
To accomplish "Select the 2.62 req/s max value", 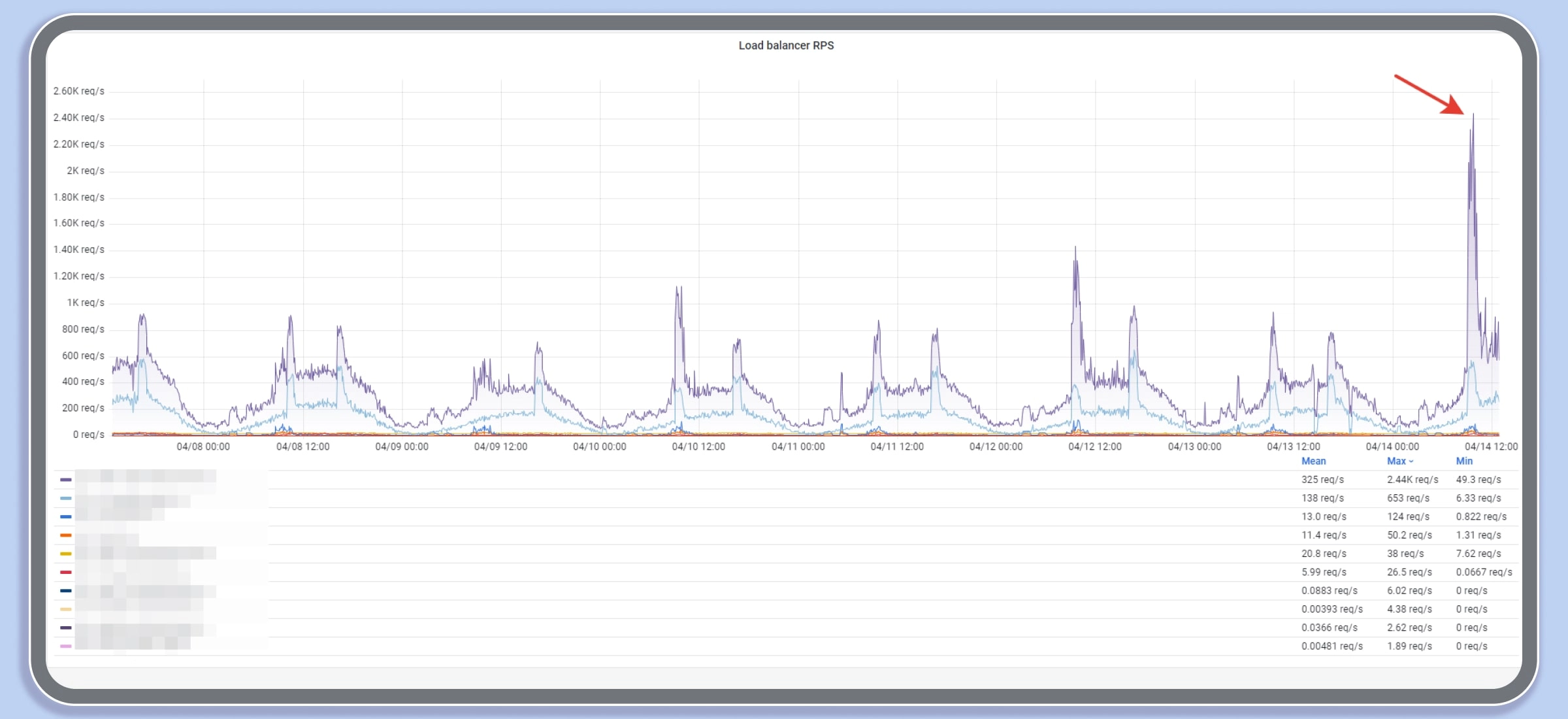I will [x=1409, y=627].
